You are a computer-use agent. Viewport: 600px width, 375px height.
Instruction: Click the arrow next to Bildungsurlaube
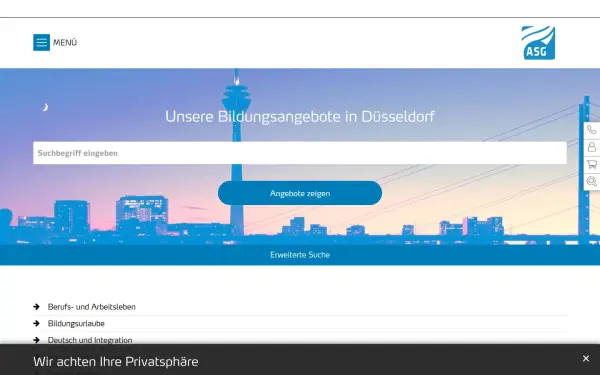coord(36,323)
